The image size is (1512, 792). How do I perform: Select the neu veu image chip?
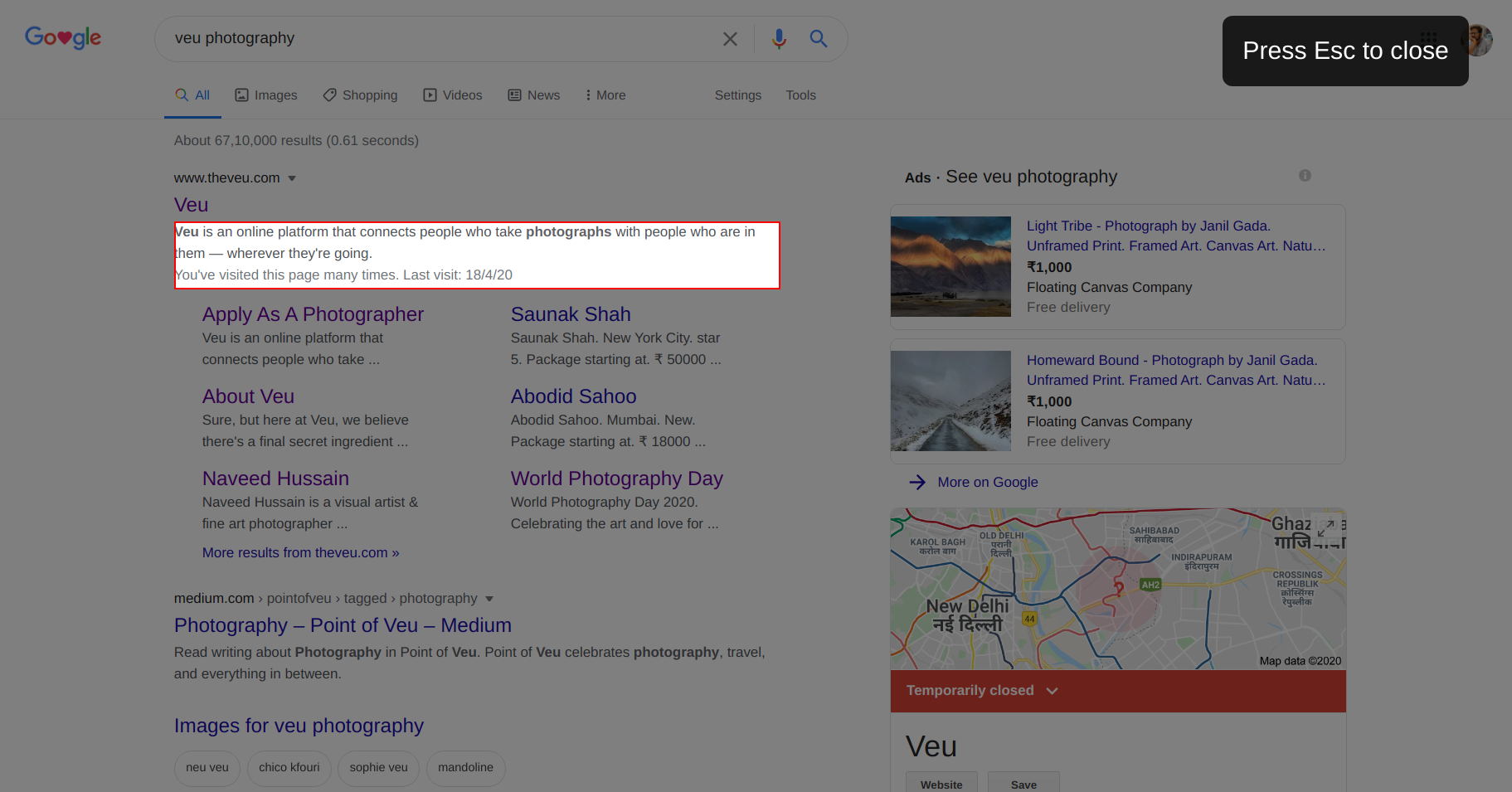[207, 768]
